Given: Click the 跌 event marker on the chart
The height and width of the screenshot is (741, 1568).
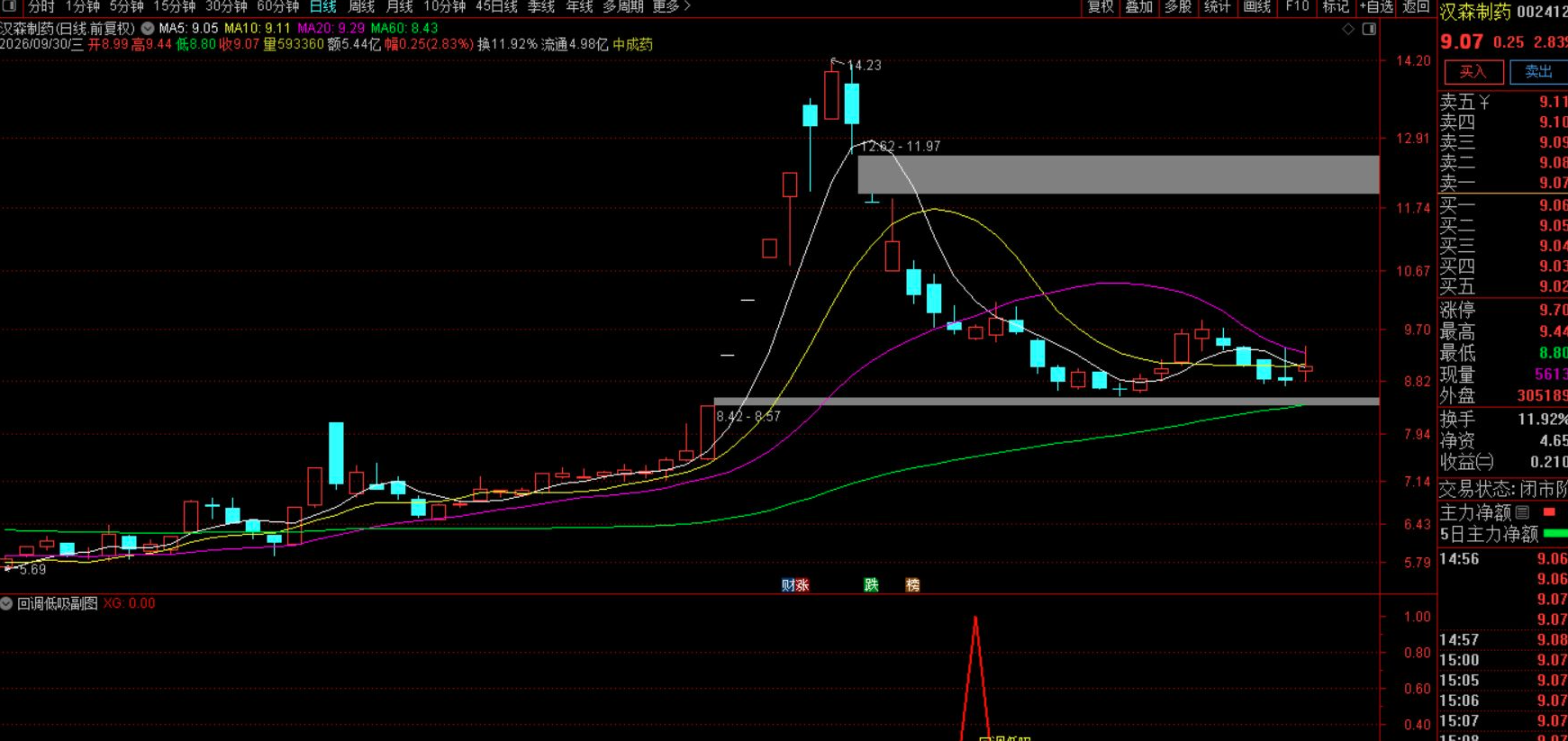Looking at the screenshot, I should pos(871,585).
